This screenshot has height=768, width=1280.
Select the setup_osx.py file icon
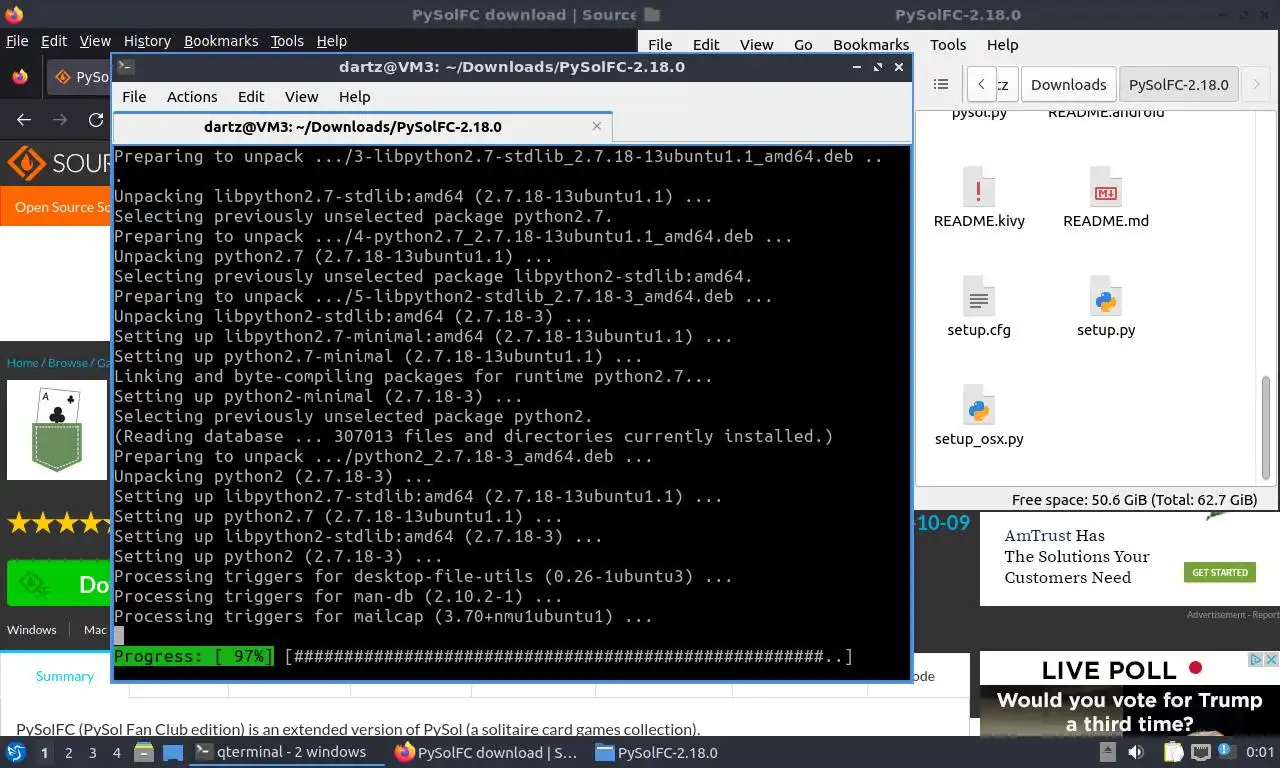pyautogui.click(x=979, y=406)
